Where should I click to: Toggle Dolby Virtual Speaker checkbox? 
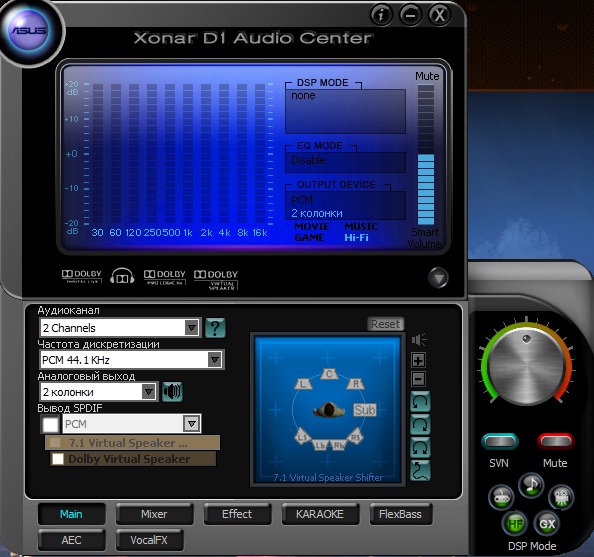[58, 458]
